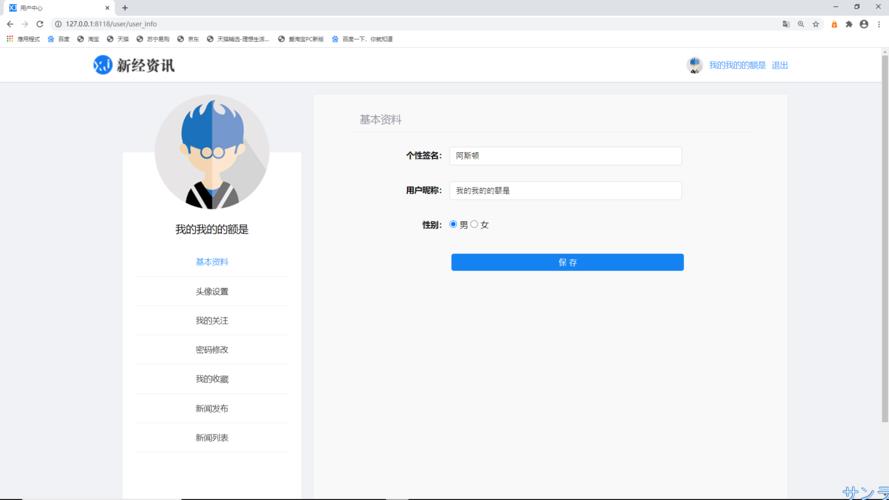Open the 天猫 bookmark
Screen dimensions: 889x500
click(118, 39)
